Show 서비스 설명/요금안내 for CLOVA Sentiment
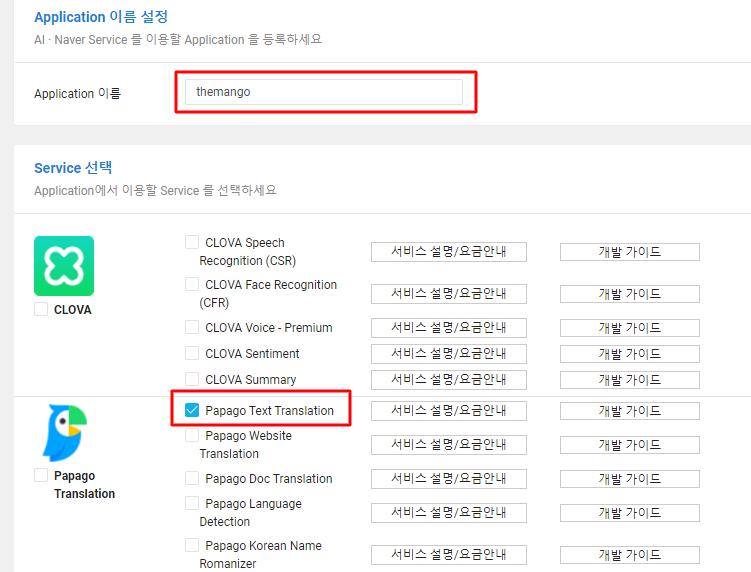Viewport: 751px width, 572px height. point(449,354)
